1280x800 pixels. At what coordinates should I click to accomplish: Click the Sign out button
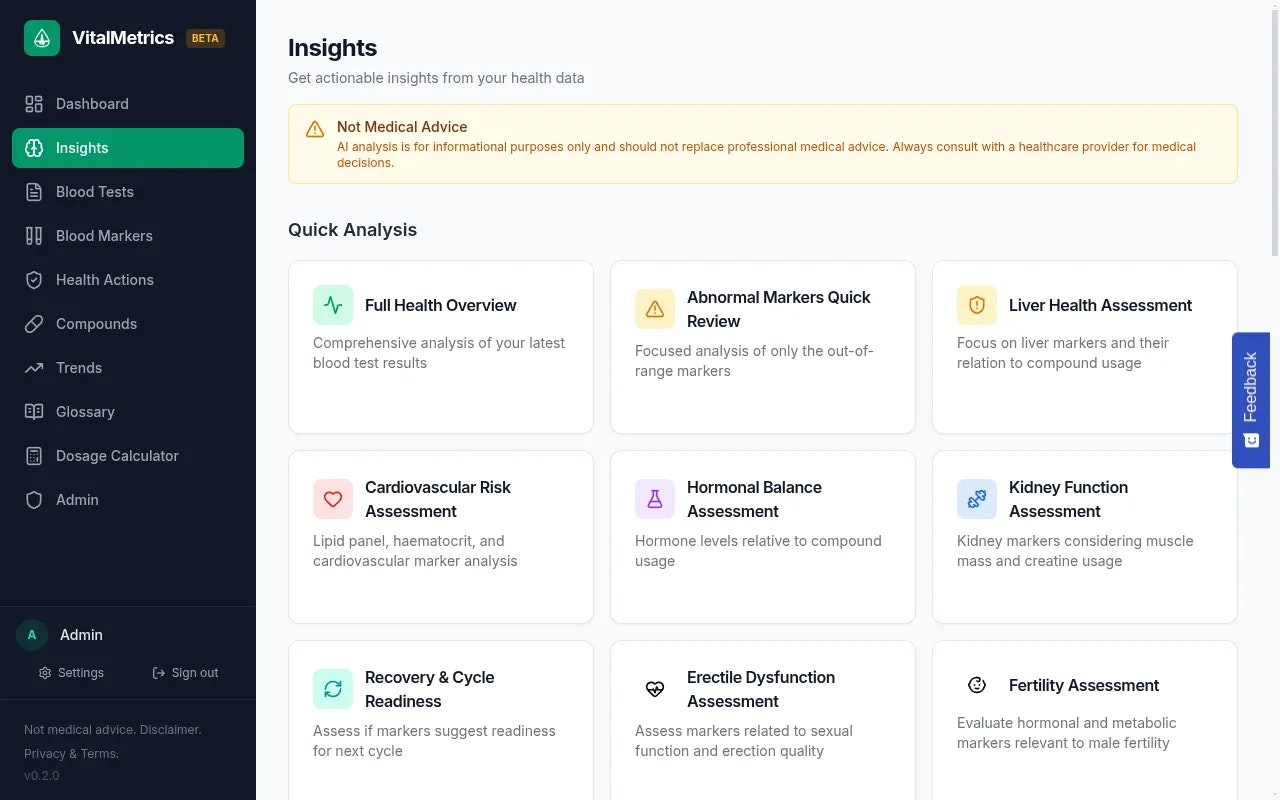[x=185, y=673]
